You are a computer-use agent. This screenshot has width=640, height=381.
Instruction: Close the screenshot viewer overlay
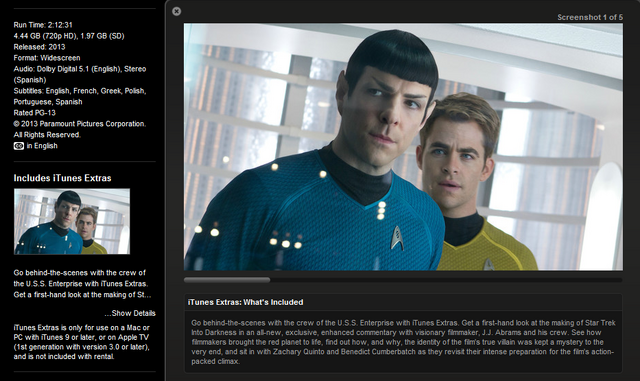pyautogui.click(x=176, y=11)
